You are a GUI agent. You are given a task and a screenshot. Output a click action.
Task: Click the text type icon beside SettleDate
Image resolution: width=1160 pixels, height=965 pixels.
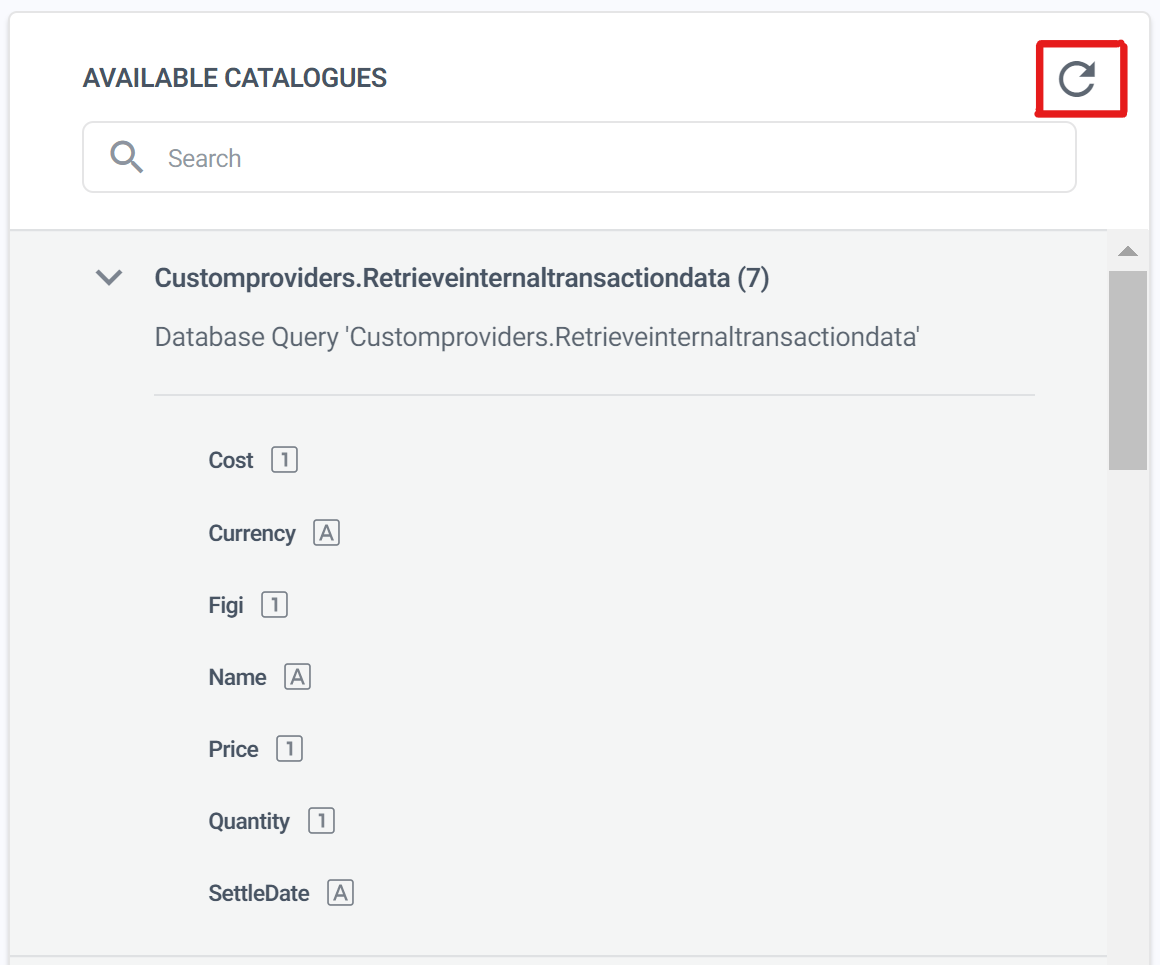(x=341, y=893)
